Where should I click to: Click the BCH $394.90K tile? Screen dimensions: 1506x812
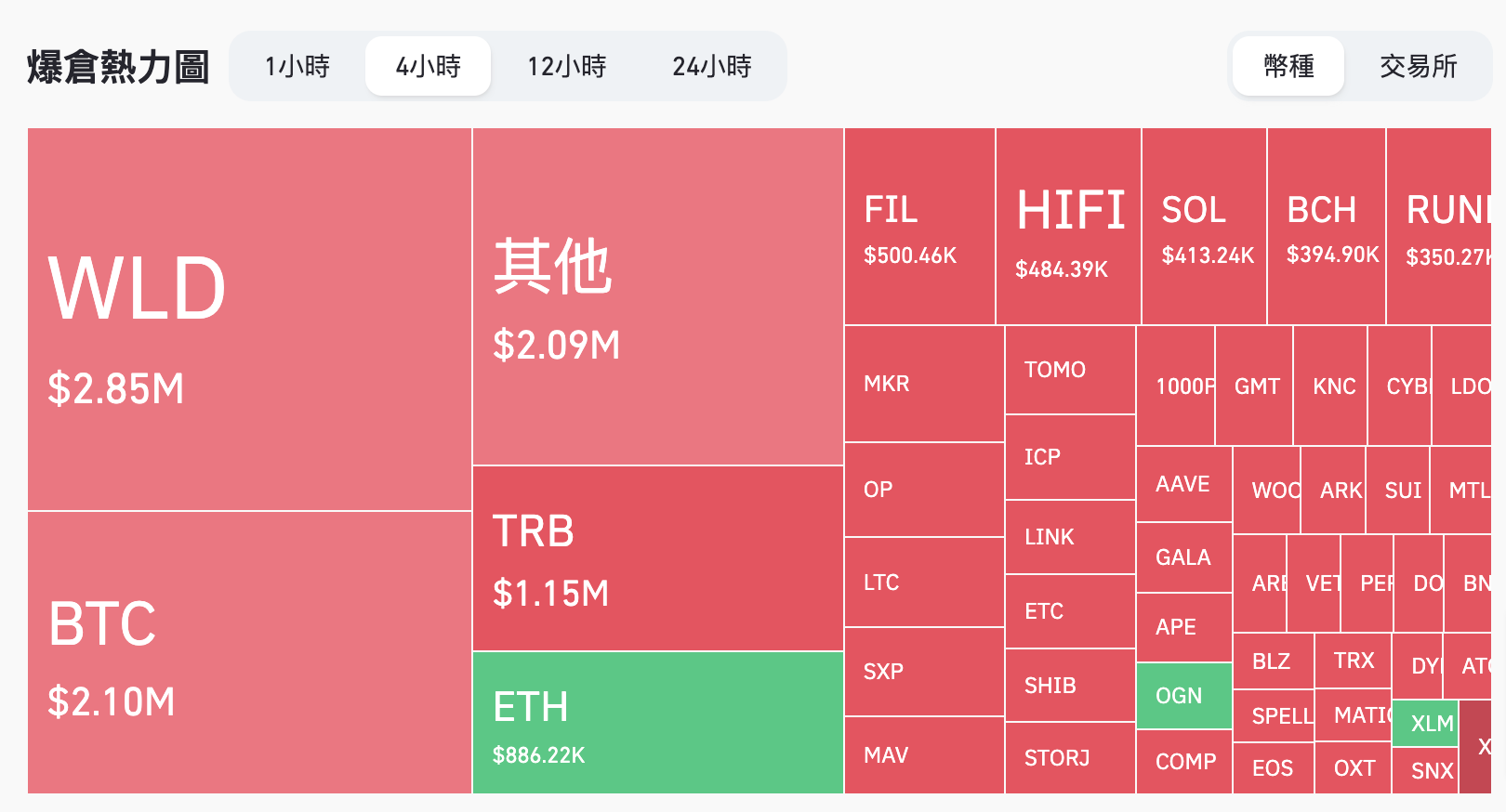[1327, 227]
